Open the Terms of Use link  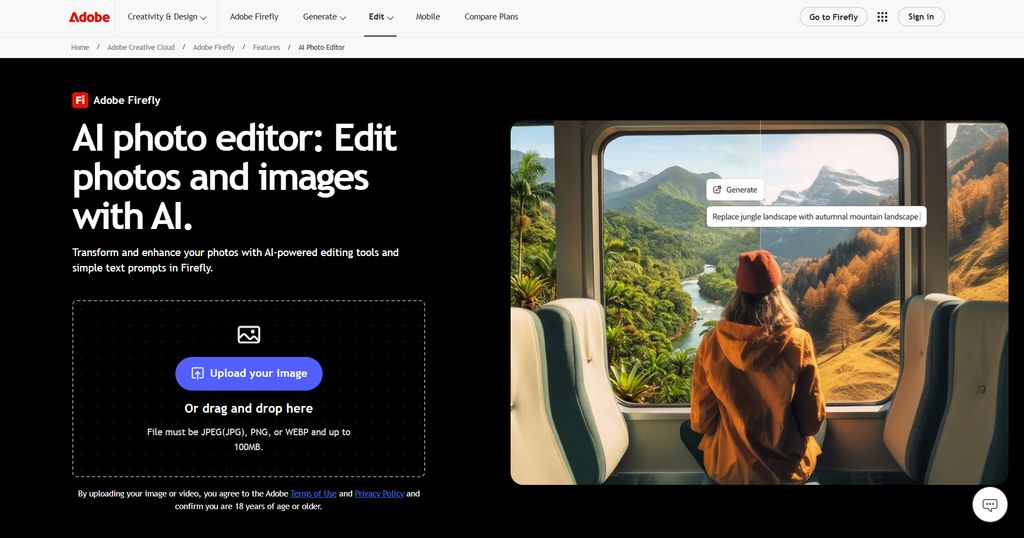click(313, 494)
